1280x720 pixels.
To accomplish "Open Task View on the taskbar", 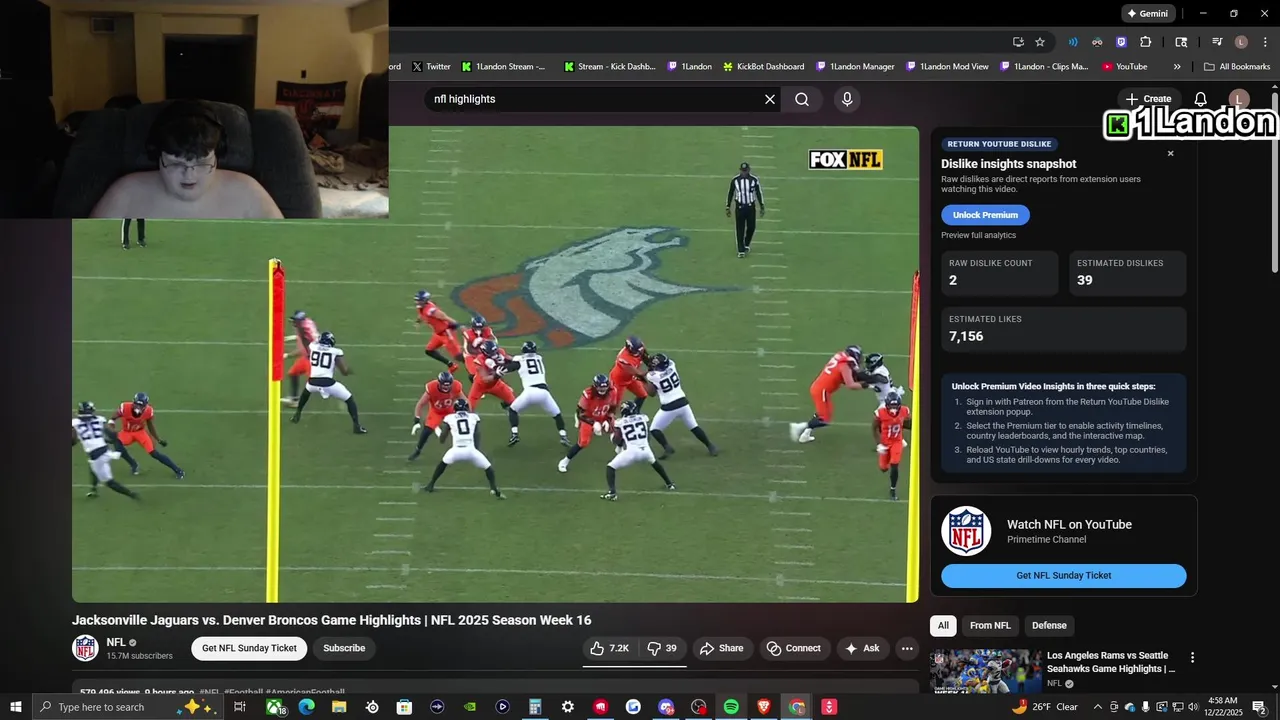I will point(240,707).
